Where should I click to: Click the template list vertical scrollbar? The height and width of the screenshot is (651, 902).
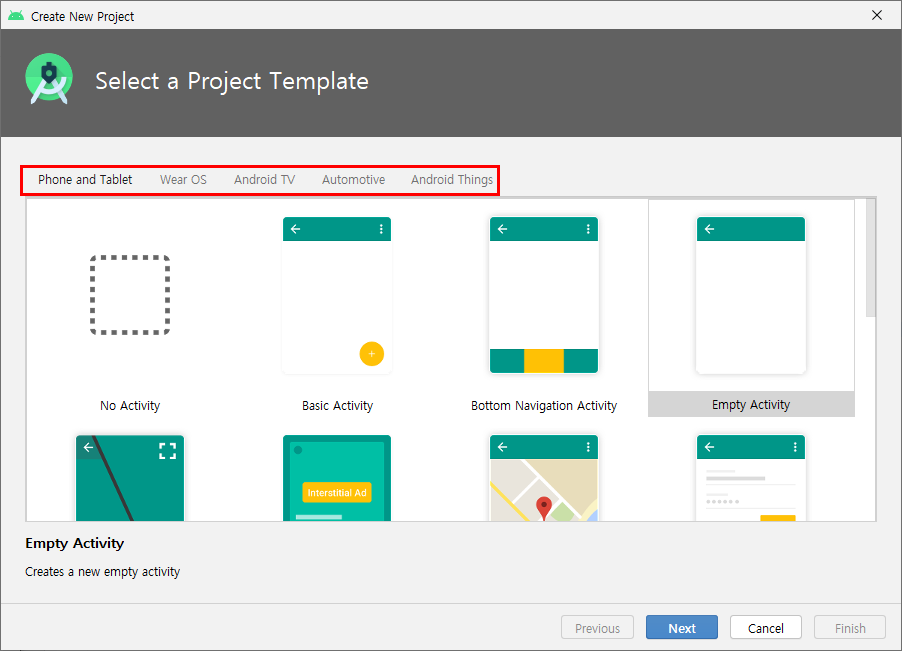pos(871,257)
